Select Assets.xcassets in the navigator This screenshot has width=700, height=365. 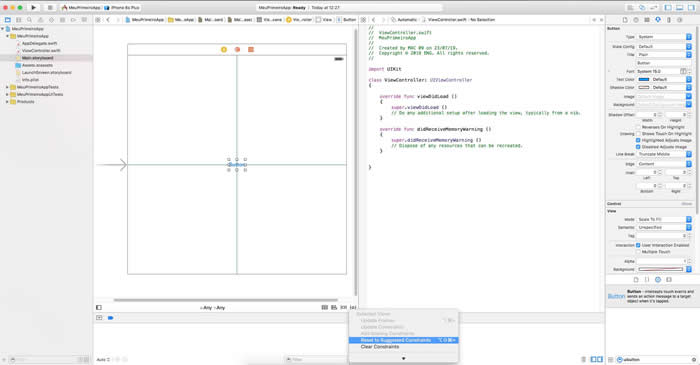[37, 65]
